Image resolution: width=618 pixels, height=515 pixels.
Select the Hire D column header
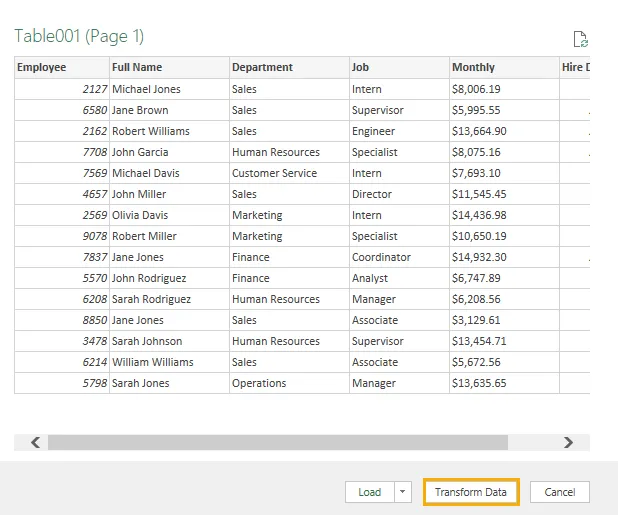[575, 67]
